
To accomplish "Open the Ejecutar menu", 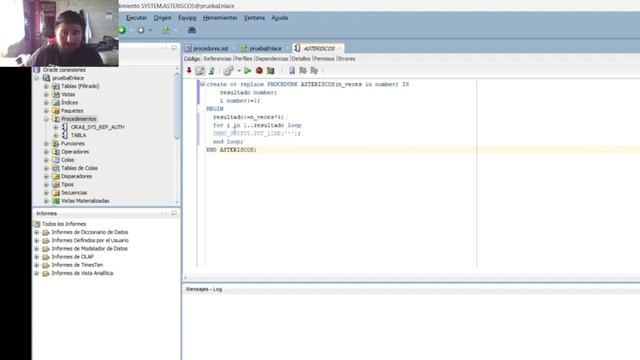I will pyautogui.click(x=136, y=18).
